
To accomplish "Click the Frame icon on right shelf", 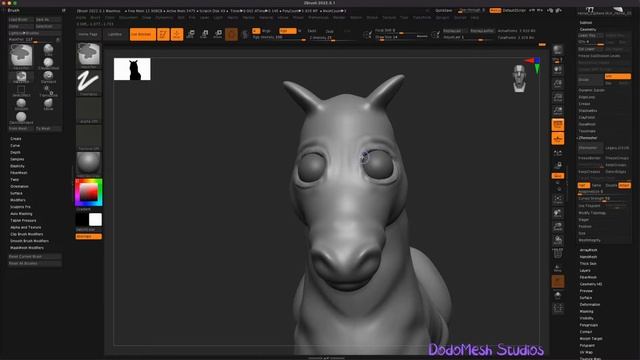I will 558,200.
